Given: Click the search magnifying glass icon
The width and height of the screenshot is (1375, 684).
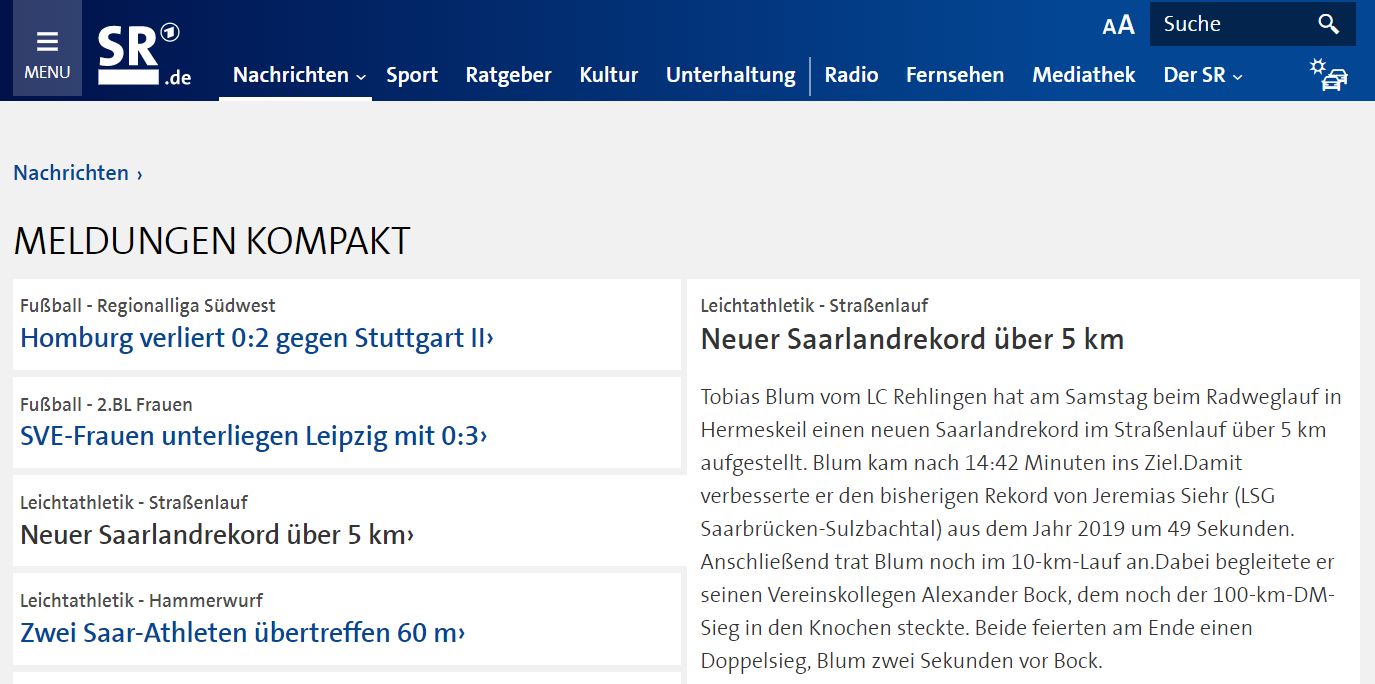Looking at the screenshot, I should [x=1328, y=24].
